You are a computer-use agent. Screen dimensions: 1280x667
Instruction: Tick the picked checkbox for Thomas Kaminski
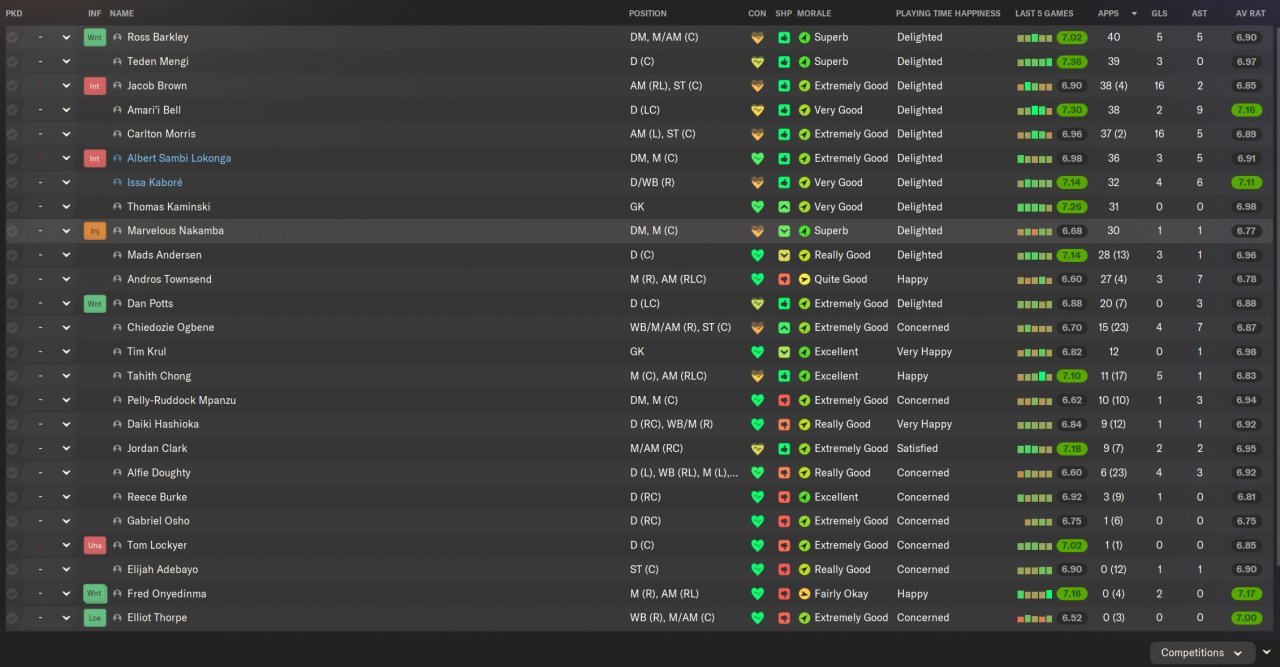point(12,207)
